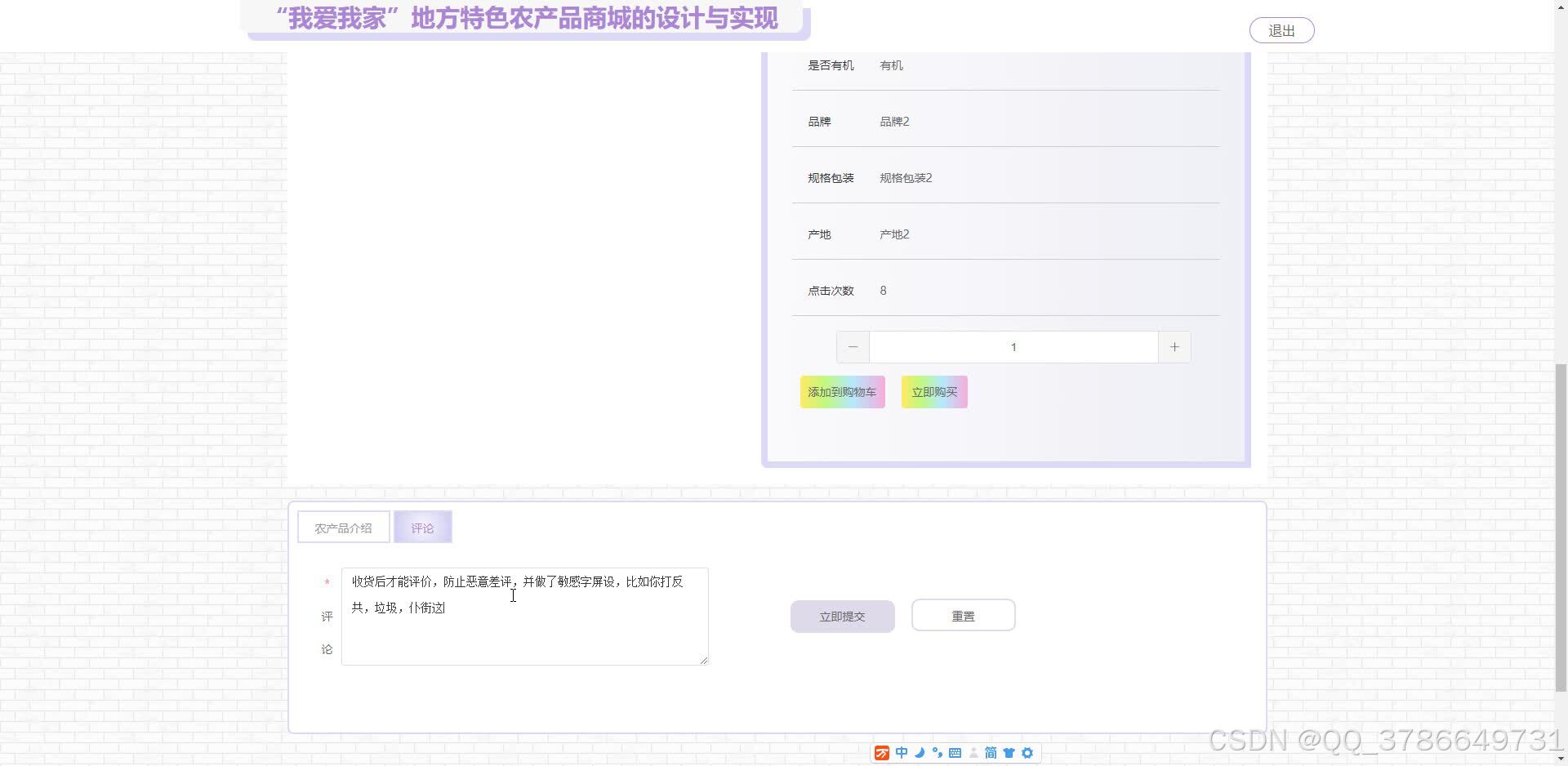Click inside the comment text area

point(523,617)
